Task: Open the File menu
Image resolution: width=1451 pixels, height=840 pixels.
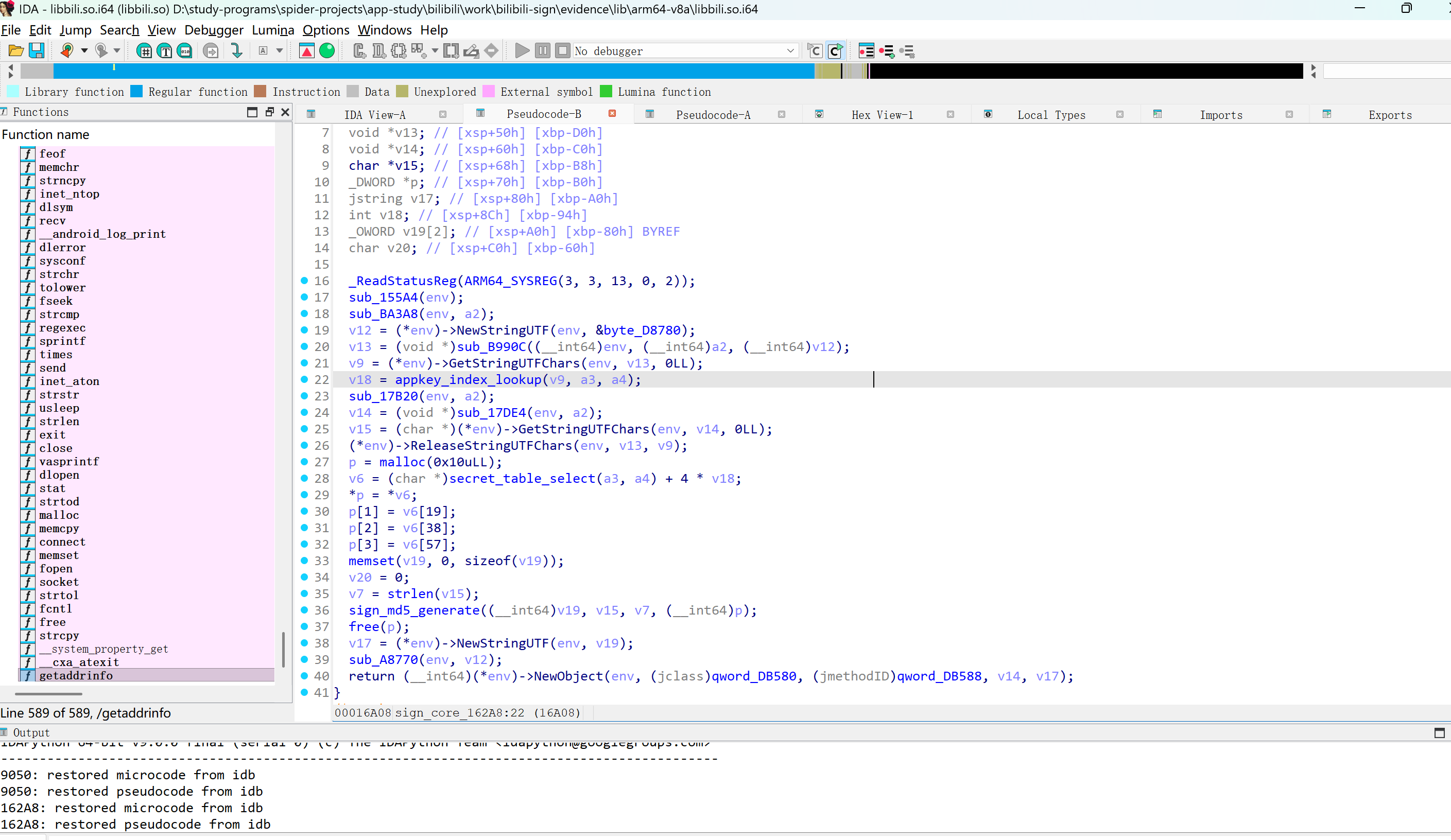Action: (11, 30)
